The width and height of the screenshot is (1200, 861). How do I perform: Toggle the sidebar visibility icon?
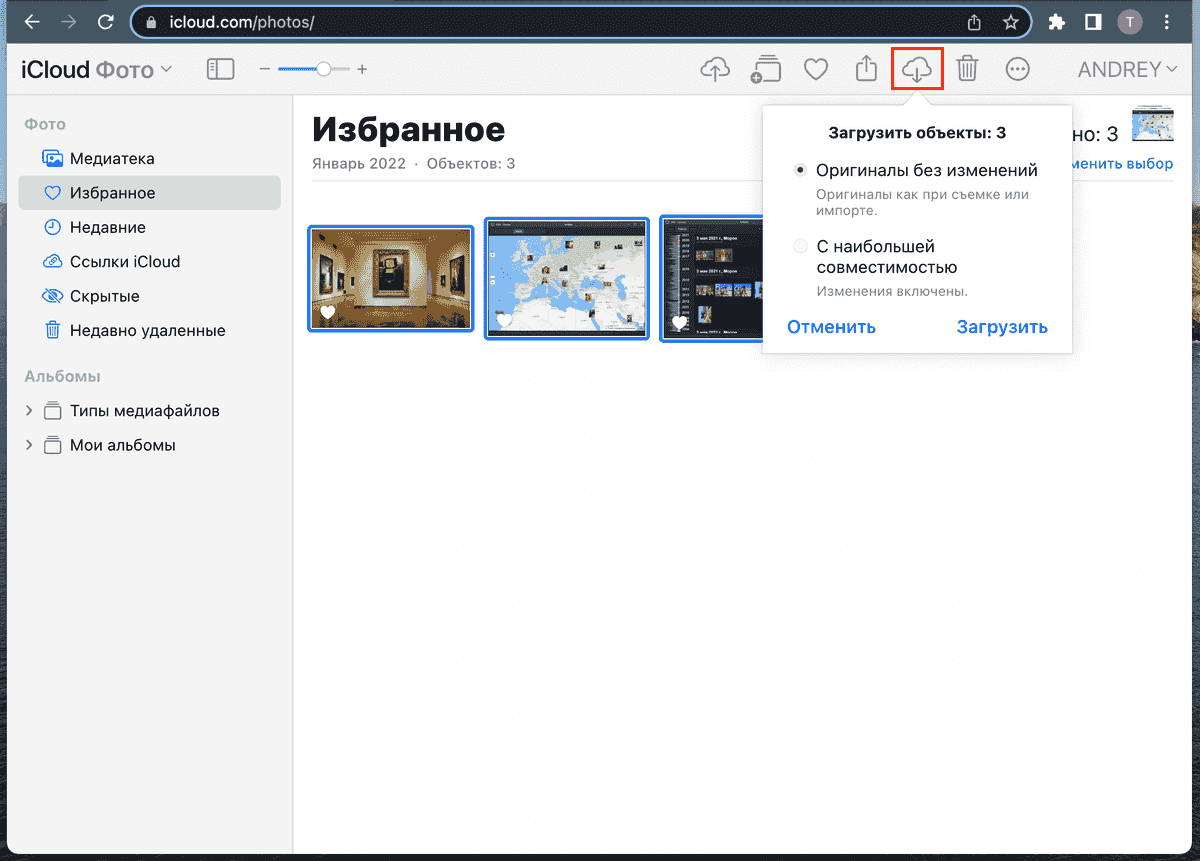tap(220, 69)
